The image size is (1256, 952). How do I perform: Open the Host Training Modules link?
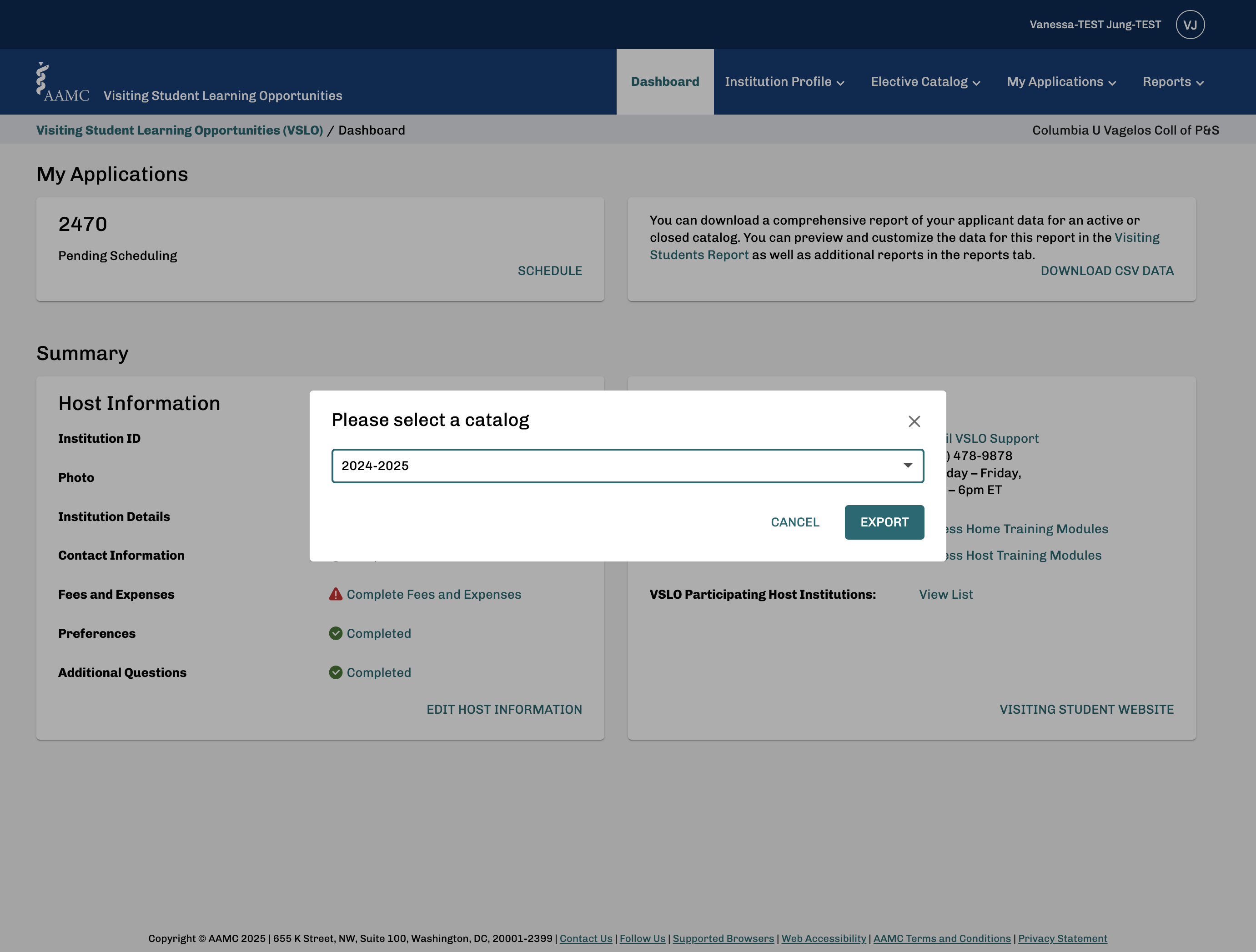point(1023,555)
